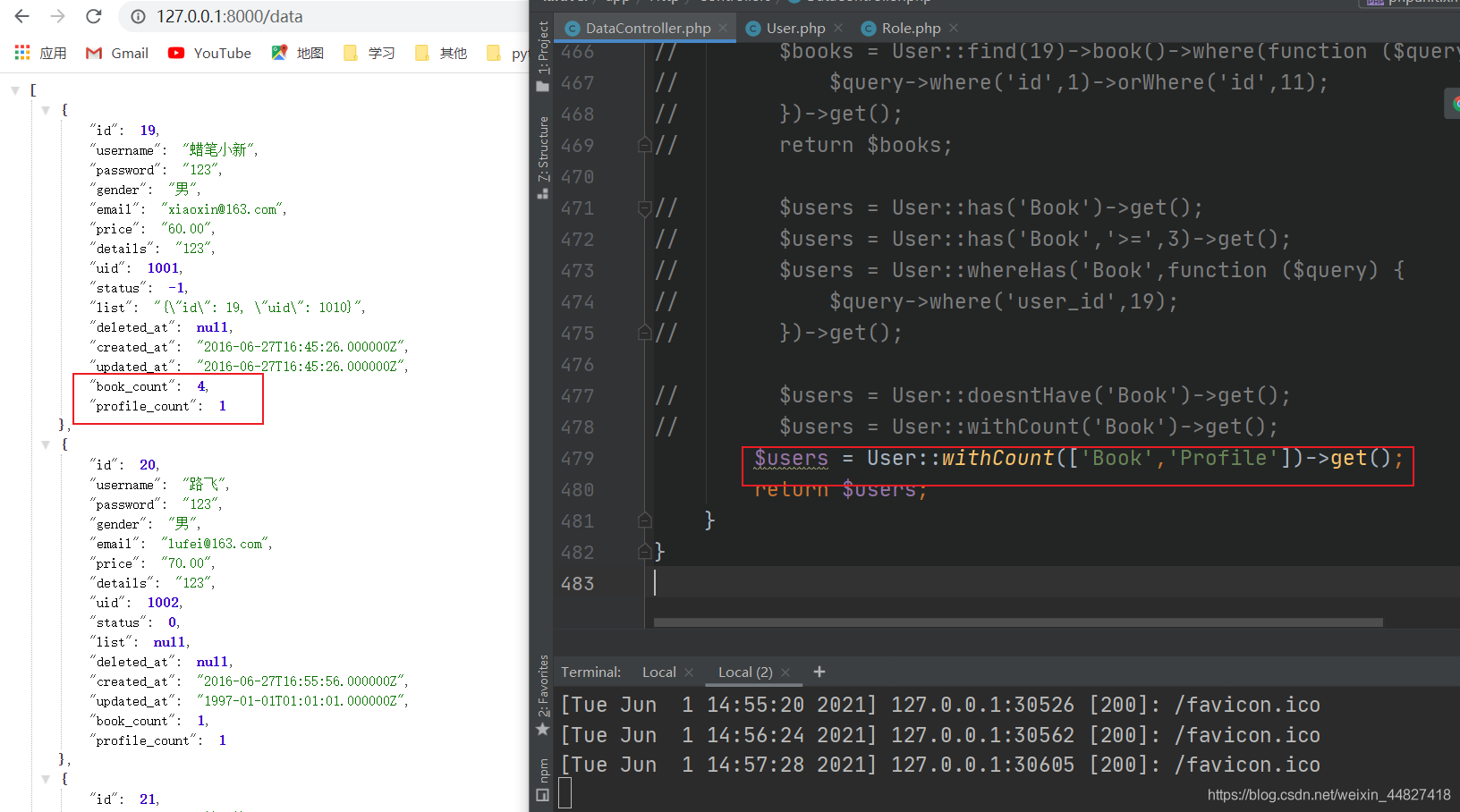Toggle code fold marker on line 481
The image size is (1460, 812).
[644, 520]
